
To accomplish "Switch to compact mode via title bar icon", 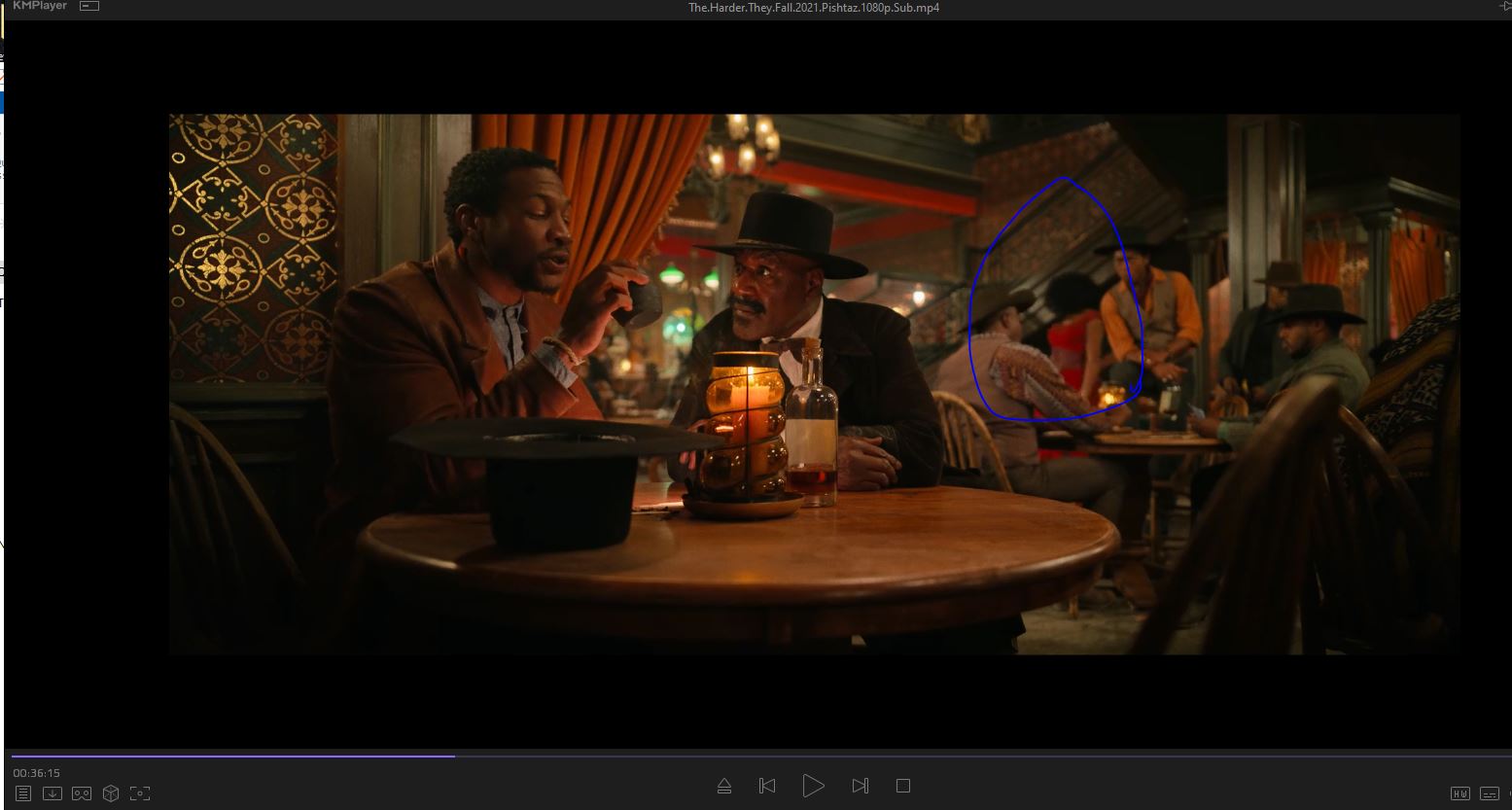I will [89, 7].
